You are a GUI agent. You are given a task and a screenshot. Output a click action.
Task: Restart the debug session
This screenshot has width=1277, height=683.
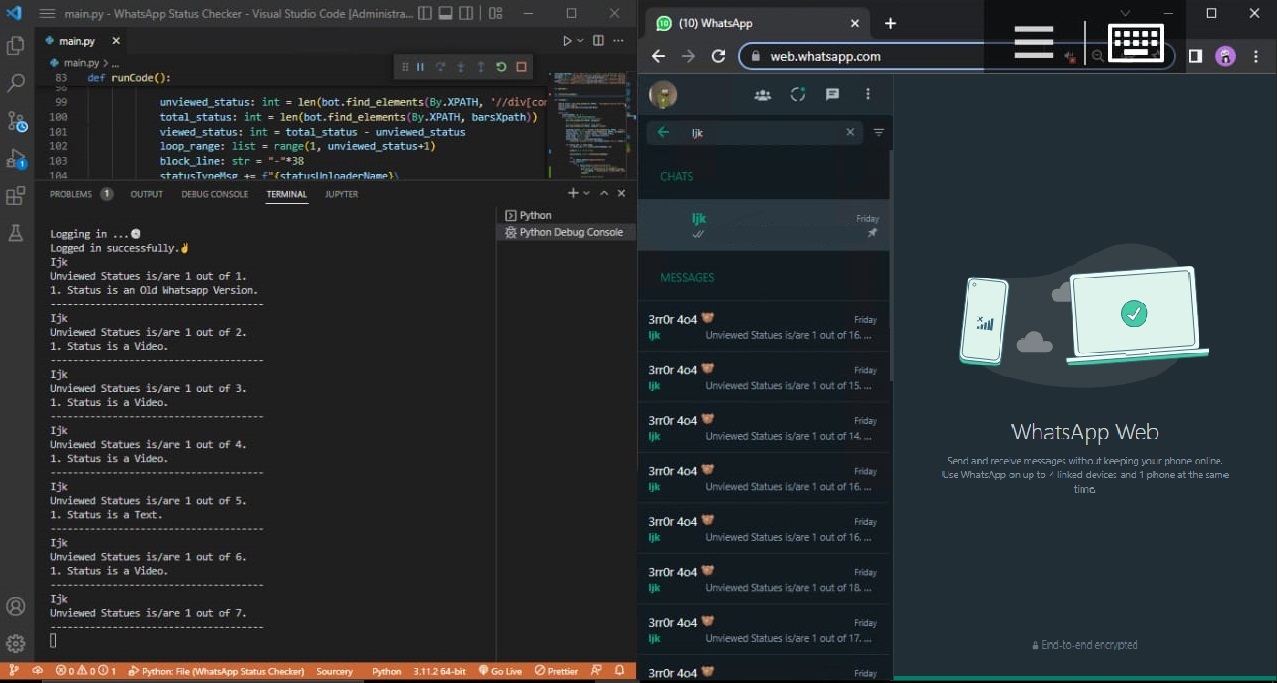501,67
